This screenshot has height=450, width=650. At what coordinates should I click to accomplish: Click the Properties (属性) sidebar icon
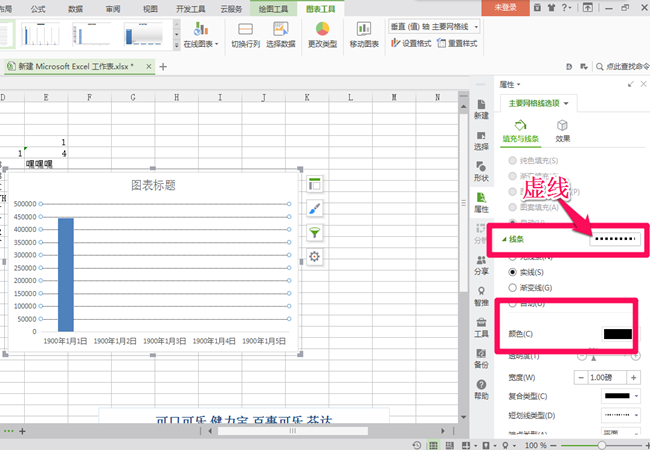click(x=481, y=203)
